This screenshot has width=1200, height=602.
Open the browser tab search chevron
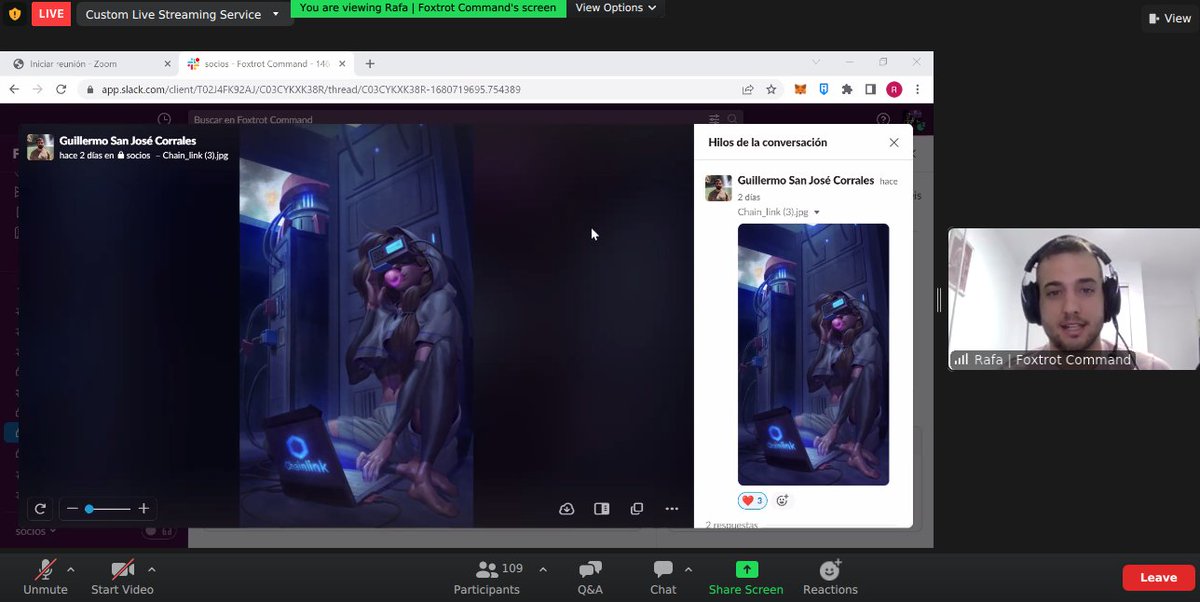[816, 62]
